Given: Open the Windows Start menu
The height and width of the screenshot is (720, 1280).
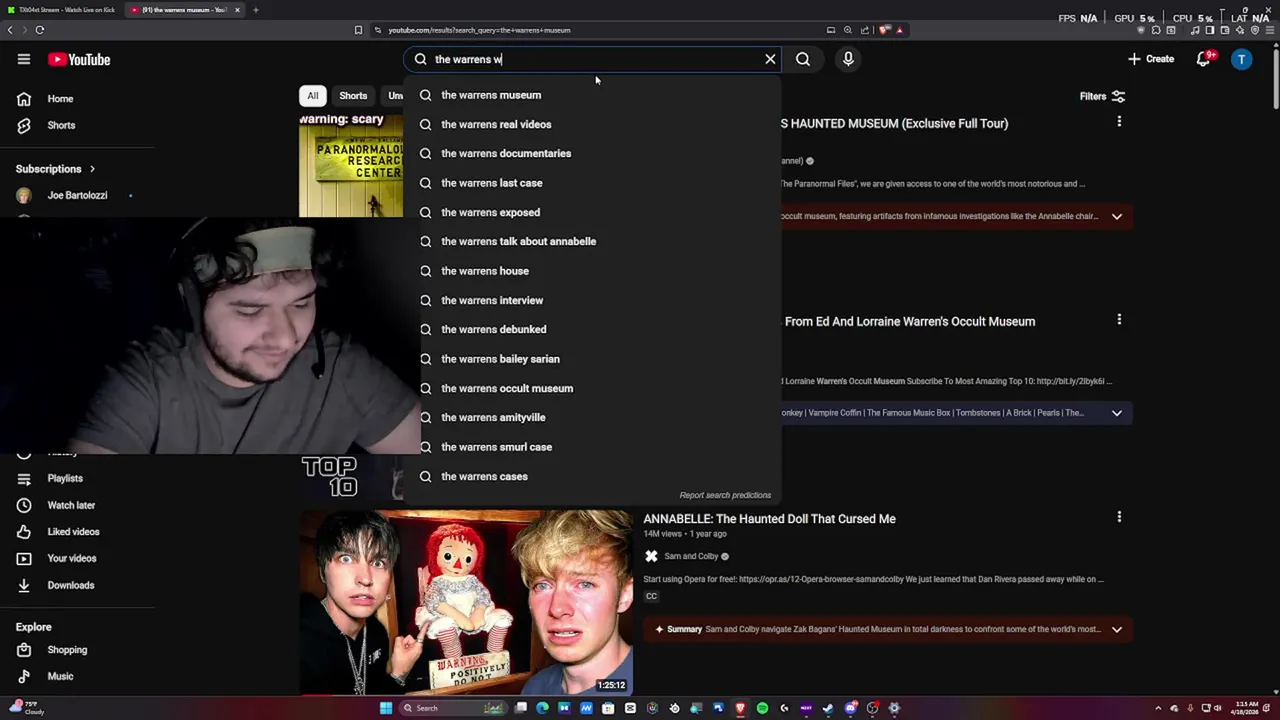Looking at the screenshot, I should pos(386,708).
